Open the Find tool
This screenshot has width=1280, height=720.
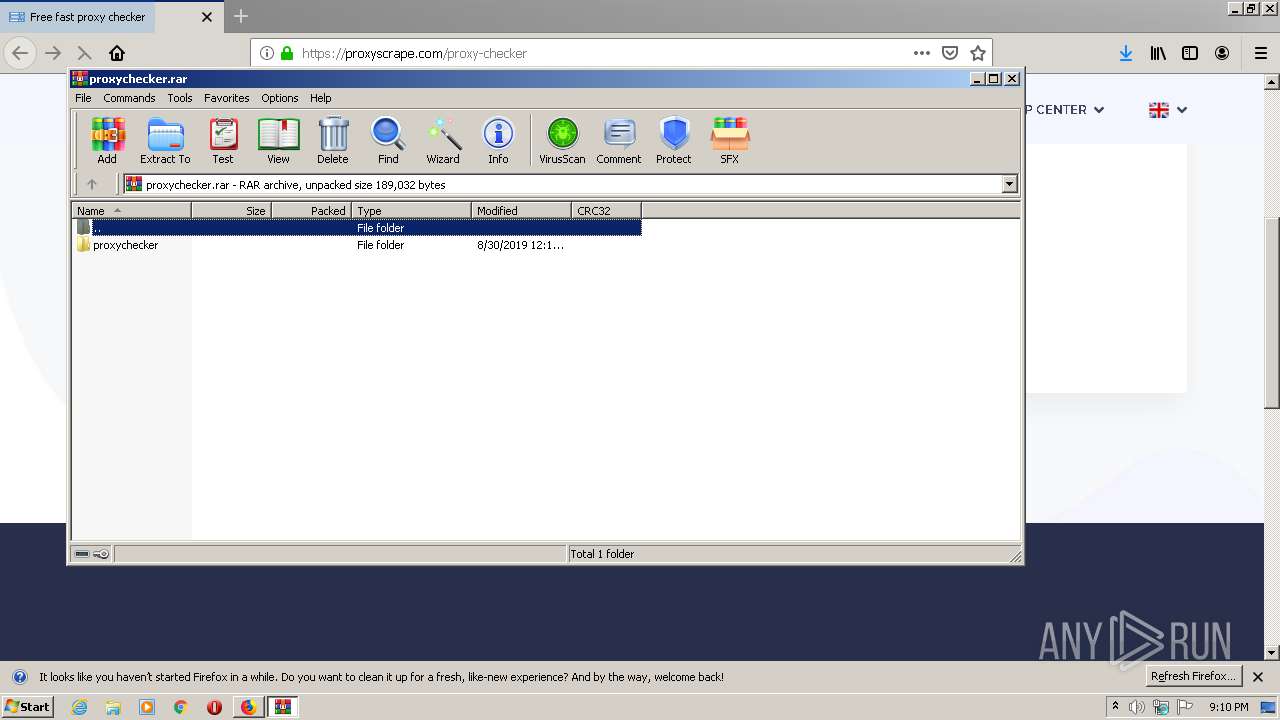pos(388,140)
